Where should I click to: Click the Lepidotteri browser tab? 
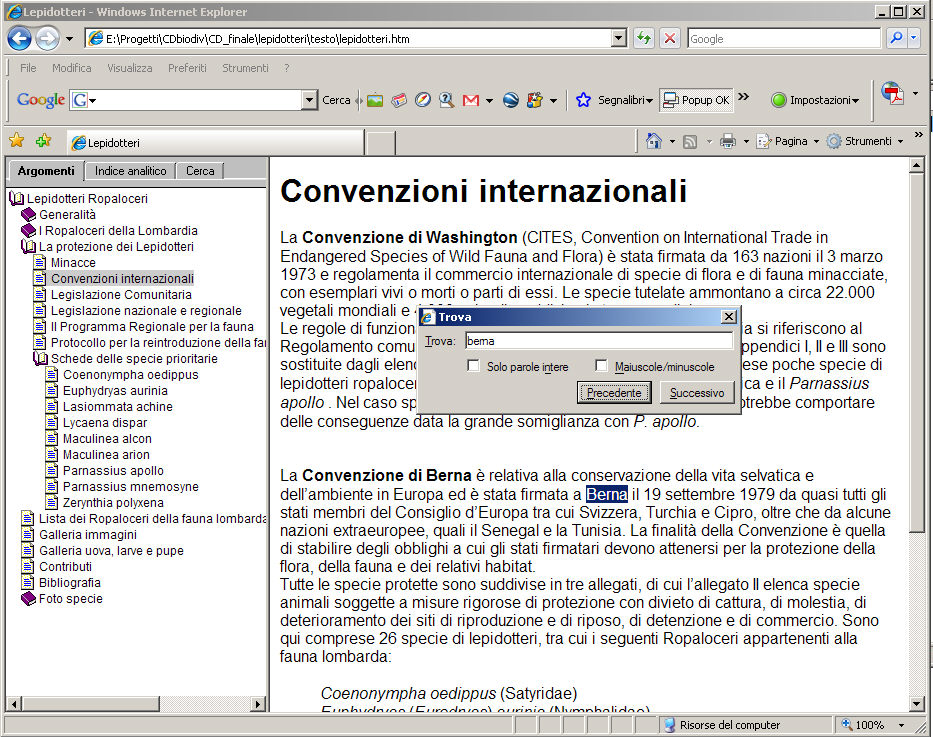point(215,143)
